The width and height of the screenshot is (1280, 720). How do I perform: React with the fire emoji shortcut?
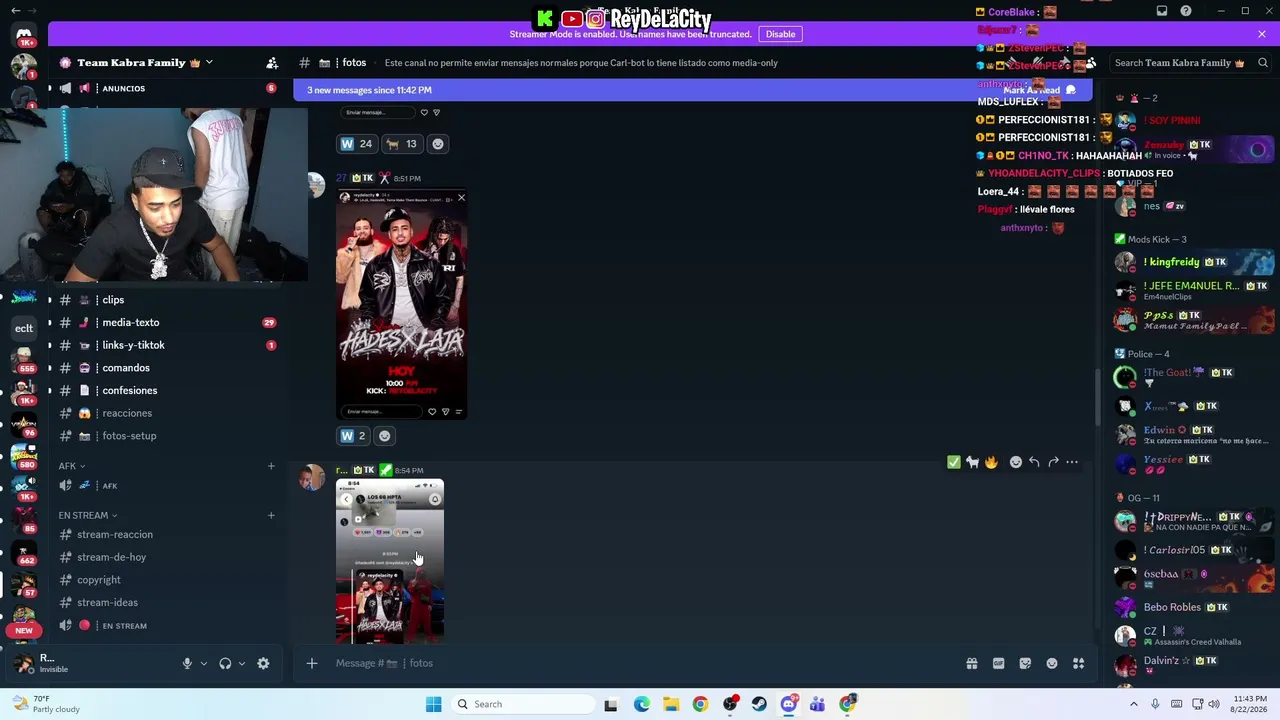point(991,462)
